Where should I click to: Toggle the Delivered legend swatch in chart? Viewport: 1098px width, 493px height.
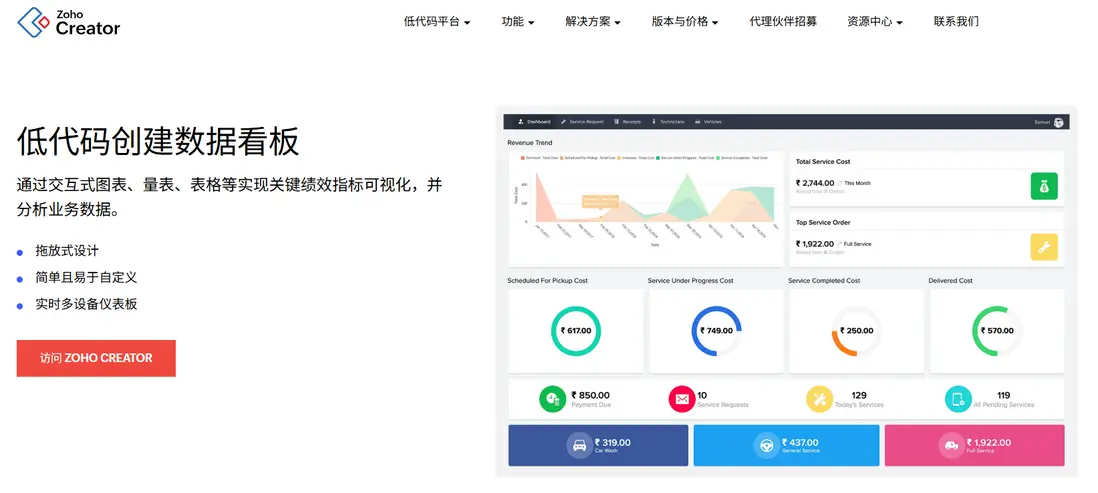(x=523, y=158)
